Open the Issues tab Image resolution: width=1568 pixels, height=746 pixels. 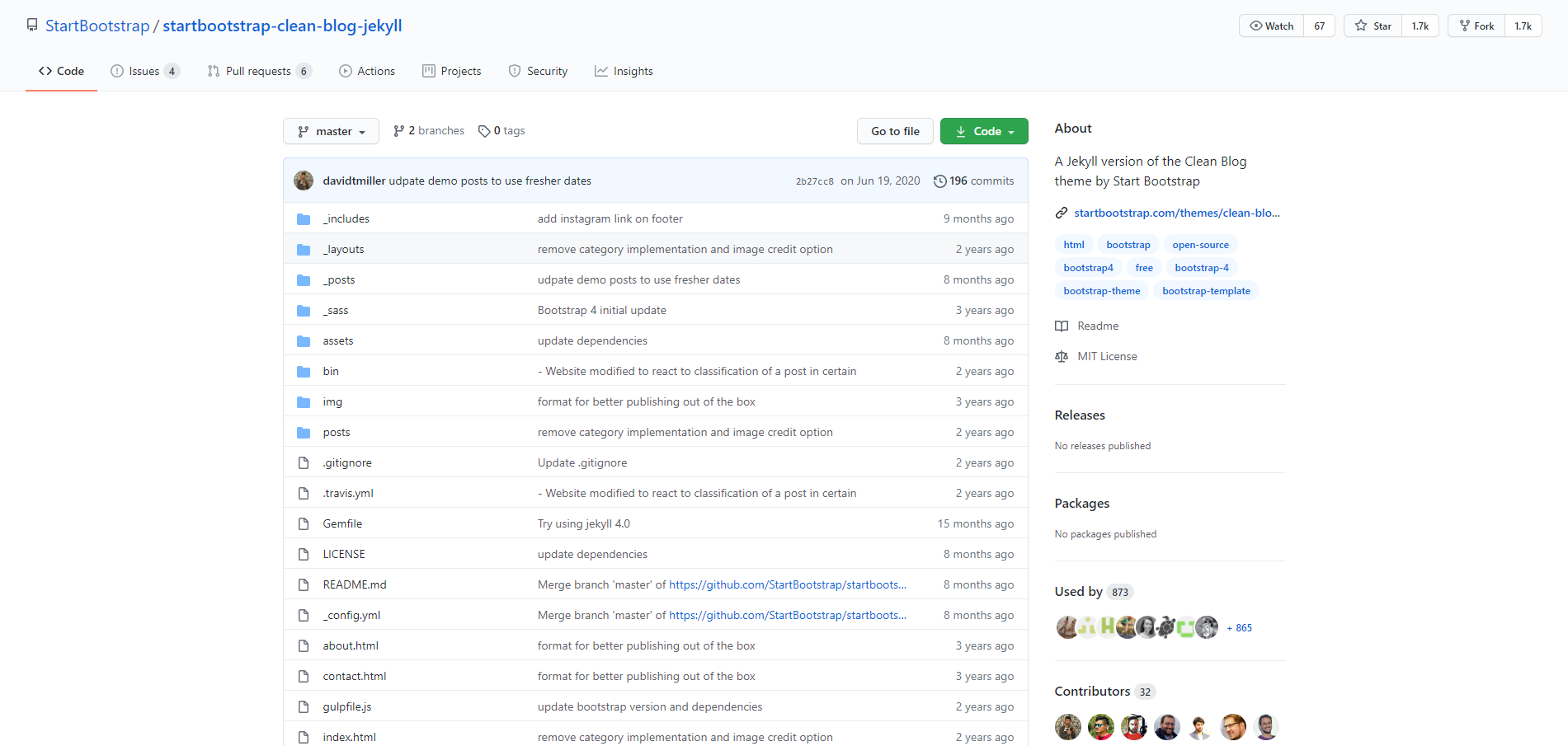click(144, 71)
